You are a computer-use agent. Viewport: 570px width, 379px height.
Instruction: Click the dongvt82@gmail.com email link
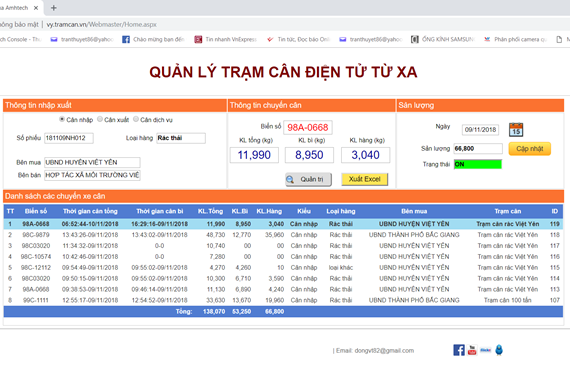[x=384, y=351]
